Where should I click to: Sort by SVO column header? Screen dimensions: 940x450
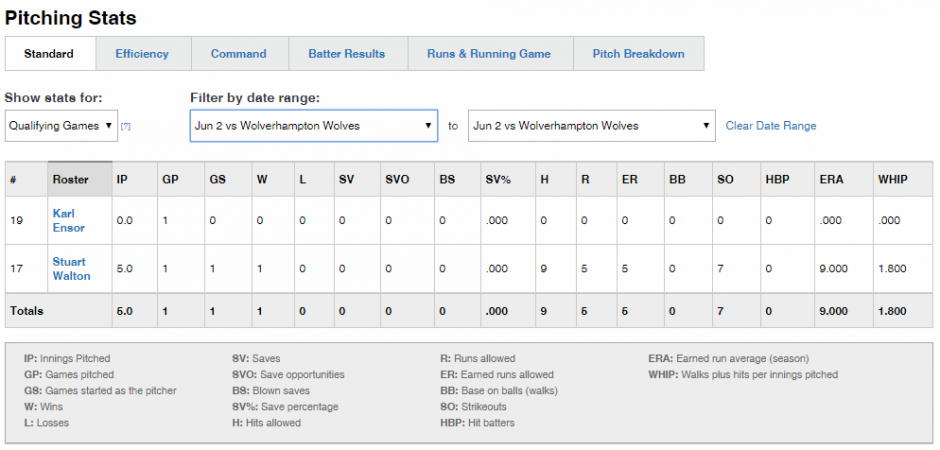[x=406, y=179]
